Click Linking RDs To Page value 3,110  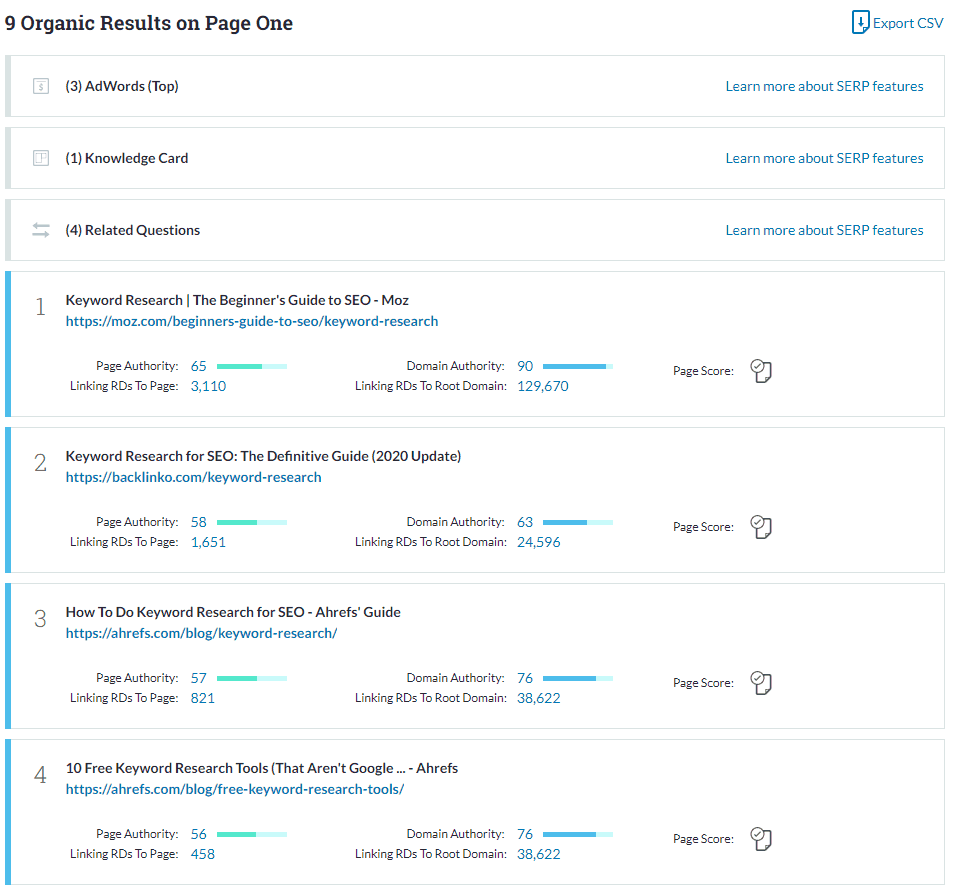208,386
